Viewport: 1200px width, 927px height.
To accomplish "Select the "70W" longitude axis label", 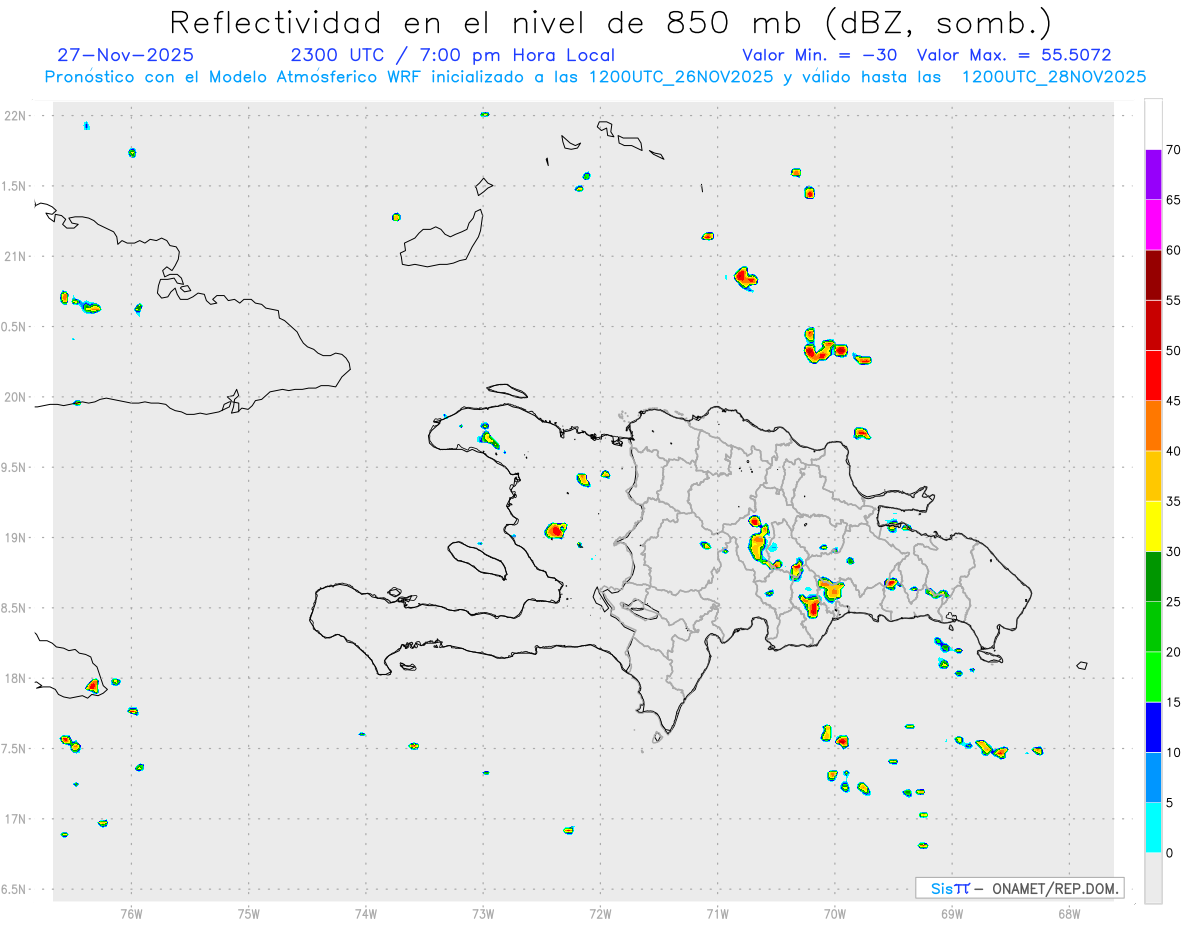I will (x=835, y=913).
